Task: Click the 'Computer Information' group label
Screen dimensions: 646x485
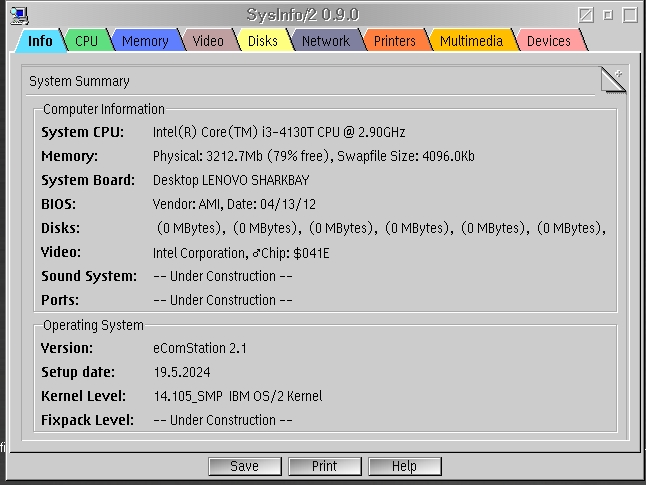Action: [x=104, y=109]
